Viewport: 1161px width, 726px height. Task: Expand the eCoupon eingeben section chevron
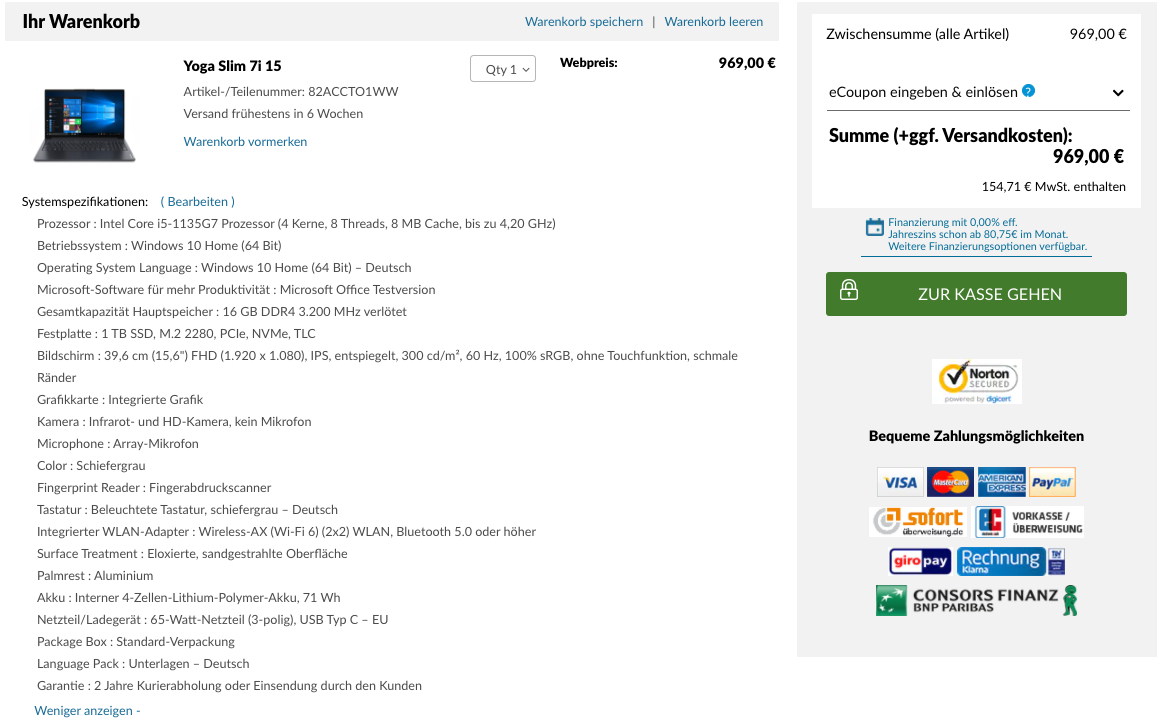(x=1118, y=93)
